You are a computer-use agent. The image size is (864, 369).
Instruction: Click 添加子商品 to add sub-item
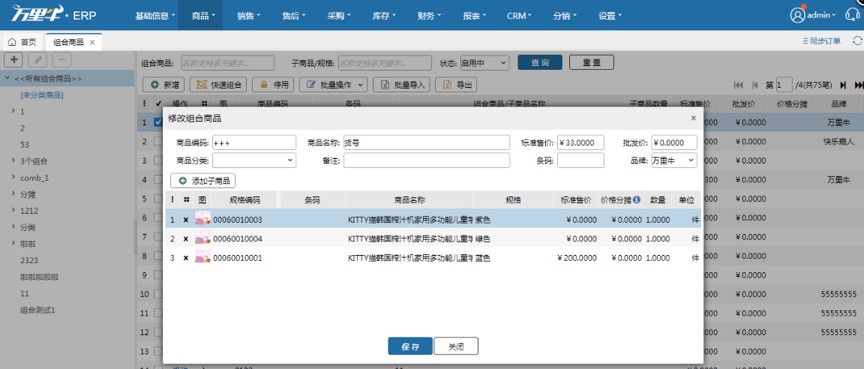pos(203,181)
